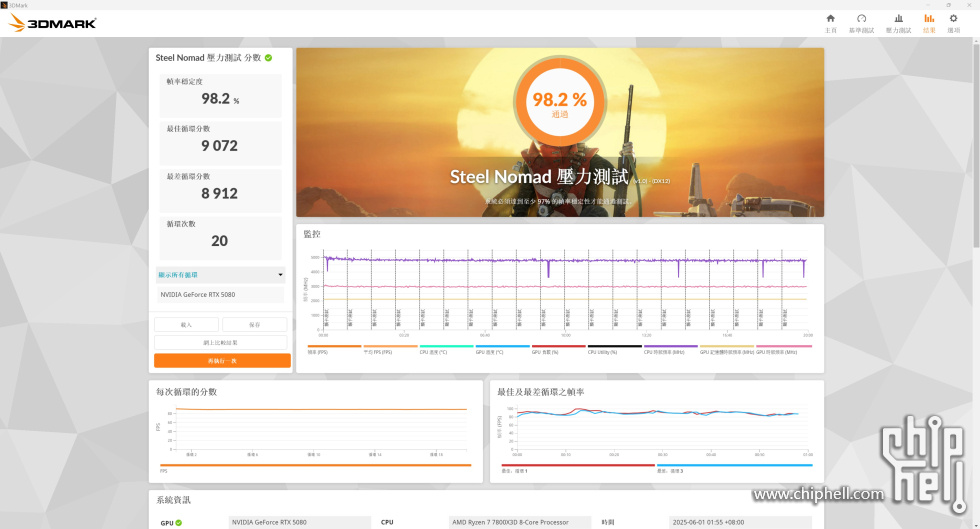The image size is (980, 529).
Task: Click best loop score 9 072
Action: pyautogui.click(x=219, y=146)
